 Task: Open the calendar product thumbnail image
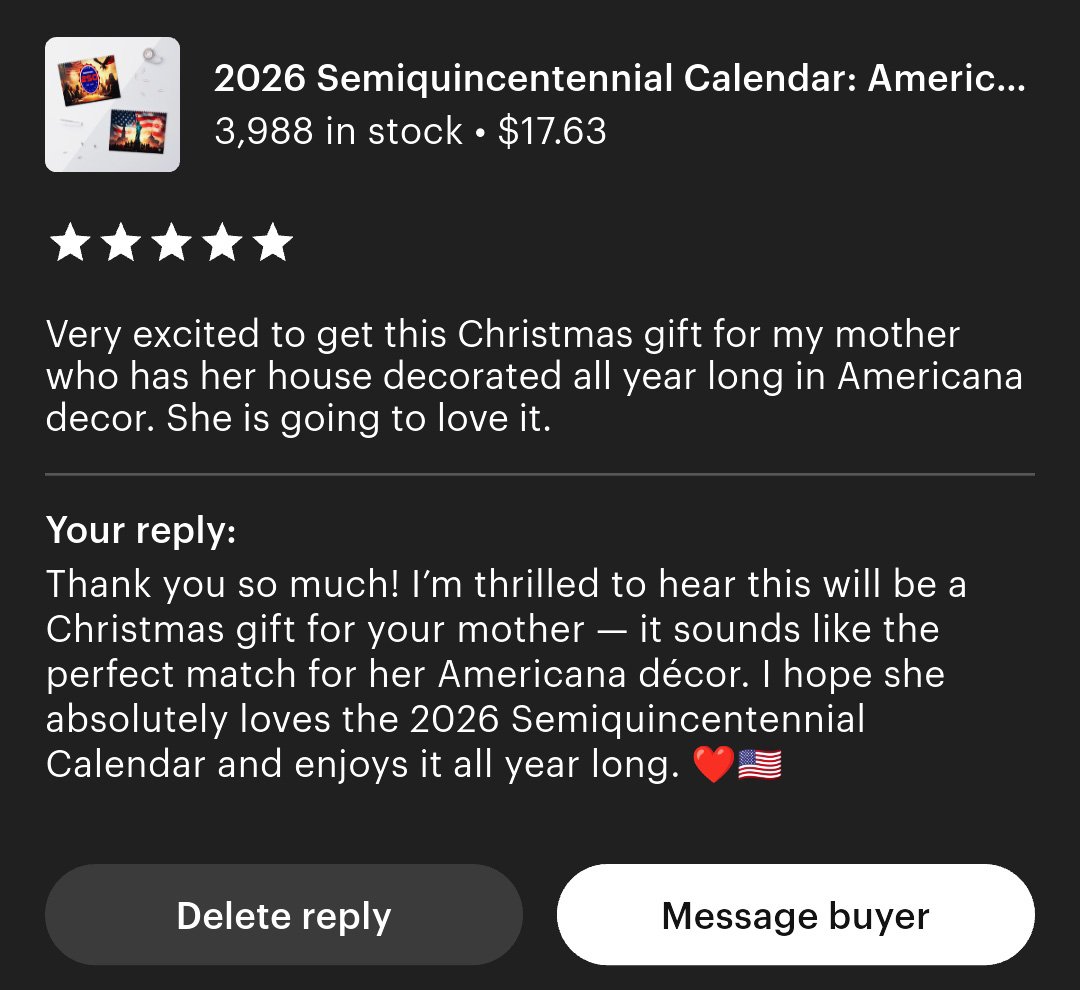tap(112, 104)
